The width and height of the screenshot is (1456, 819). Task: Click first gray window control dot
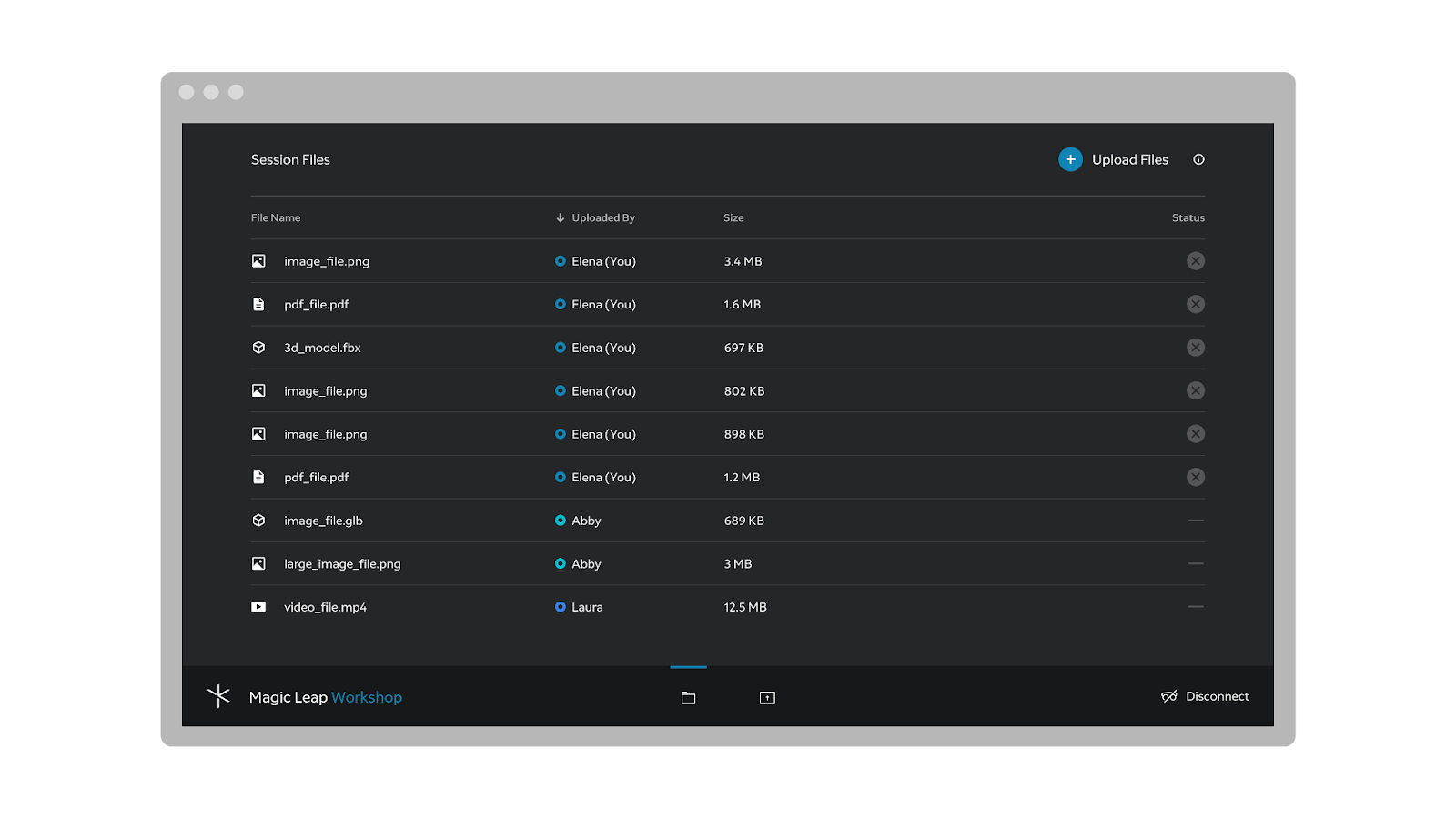point(187,92)
